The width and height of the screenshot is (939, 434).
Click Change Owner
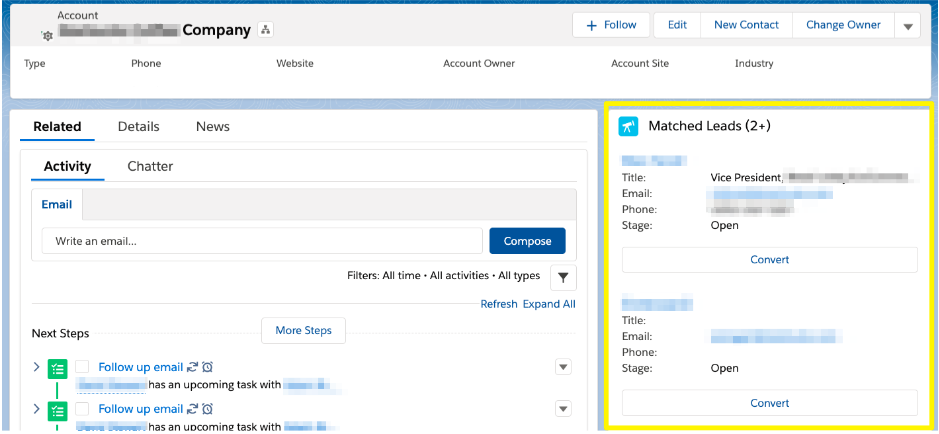843,25
